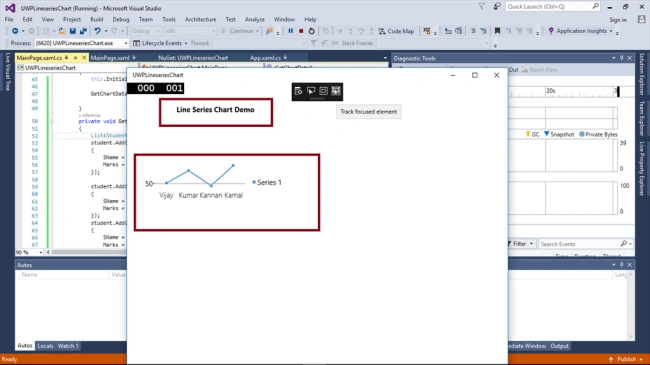650x365 pixels.
Task: Click the Quick Launch search magnifier
Action: pyautogui.click(x=595, y=6)
